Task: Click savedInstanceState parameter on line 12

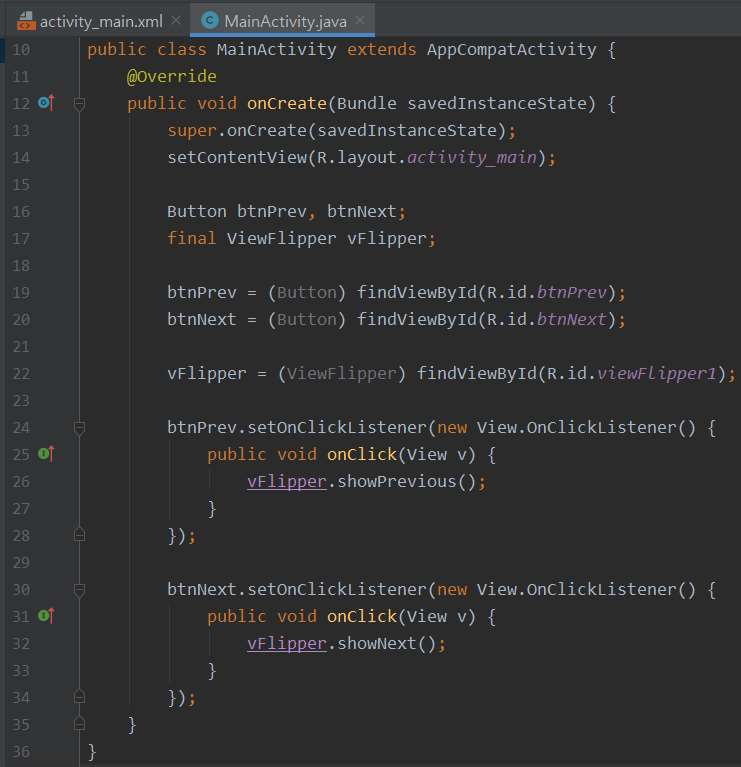Action: [496, 103]
